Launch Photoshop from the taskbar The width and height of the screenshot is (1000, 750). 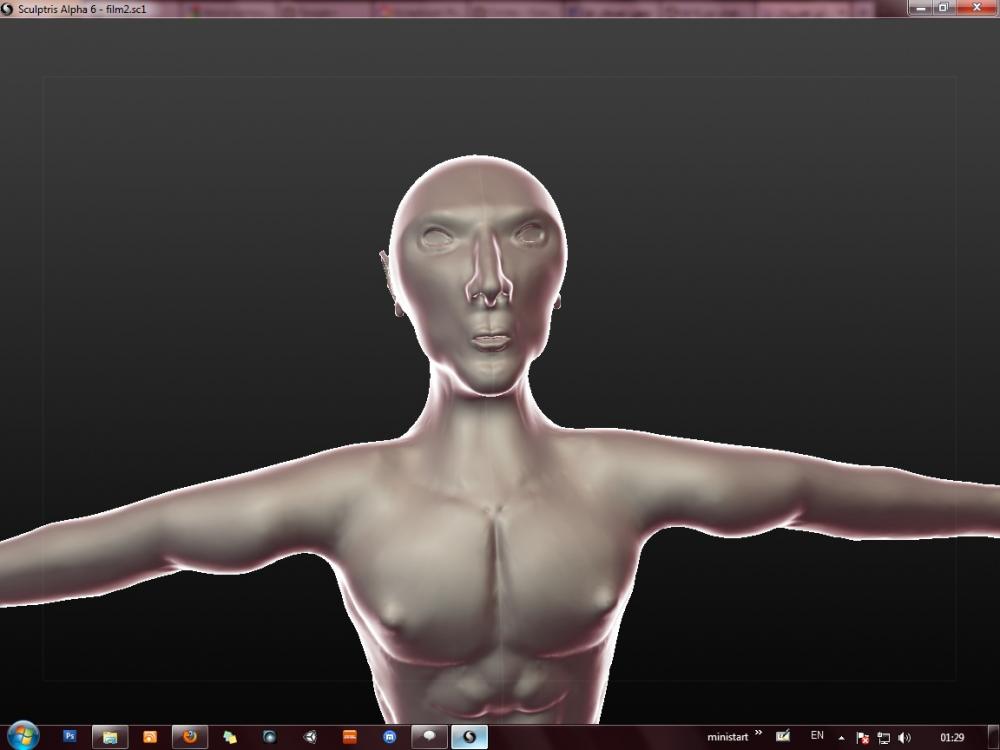tap(70, 737)
